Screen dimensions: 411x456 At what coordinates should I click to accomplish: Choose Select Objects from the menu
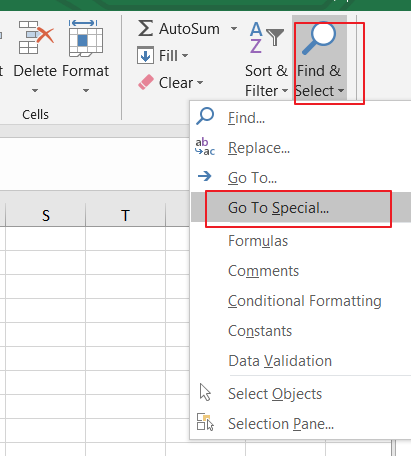tap(301, 394)
